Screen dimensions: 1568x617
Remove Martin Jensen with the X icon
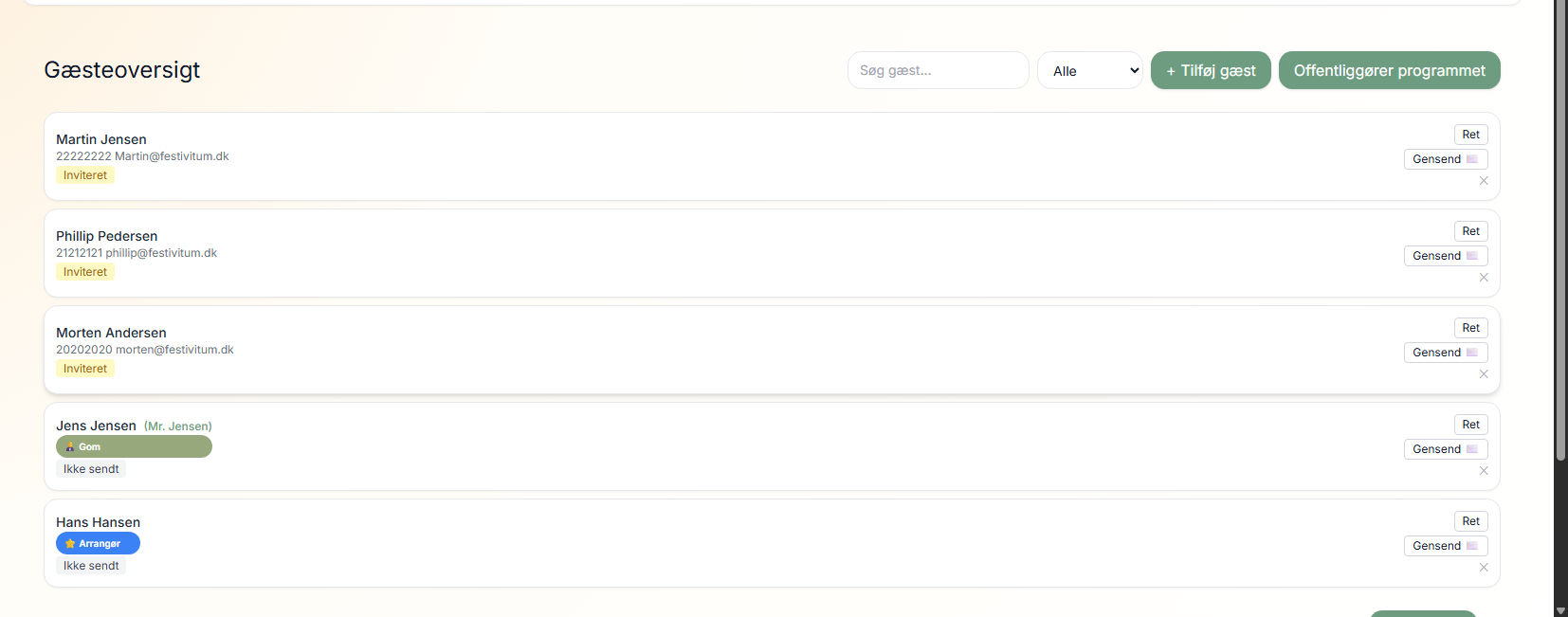1484,181
